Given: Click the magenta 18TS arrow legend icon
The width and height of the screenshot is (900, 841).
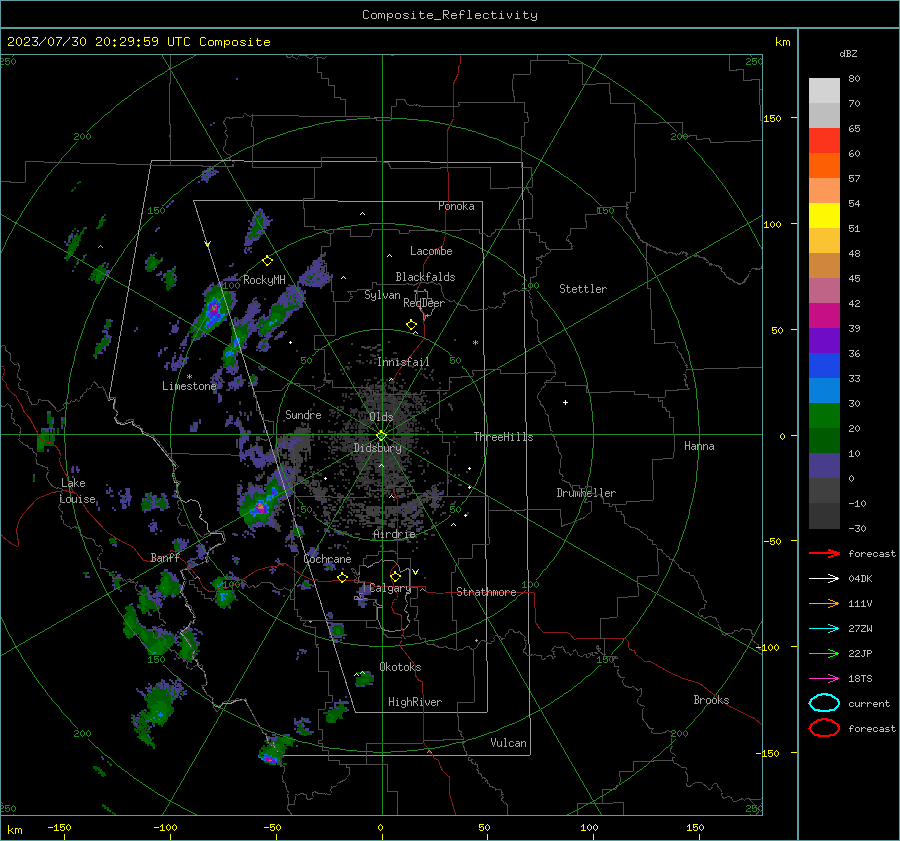Looking at the screenshot, I should pos(824,679).
